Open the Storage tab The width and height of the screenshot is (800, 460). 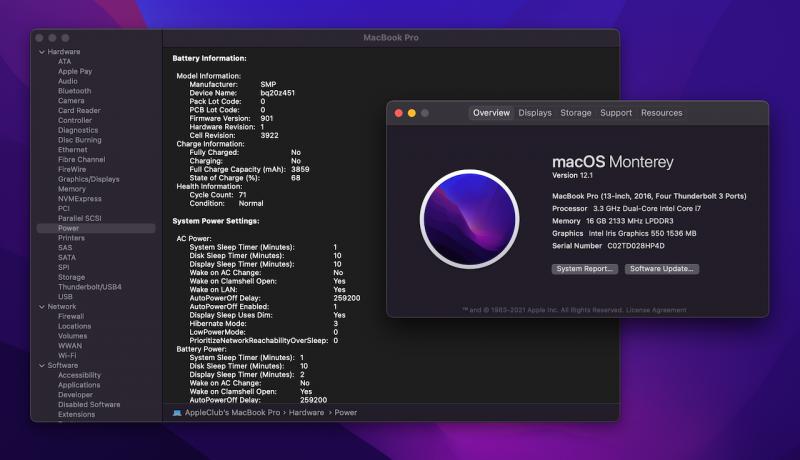pos(576,113)
